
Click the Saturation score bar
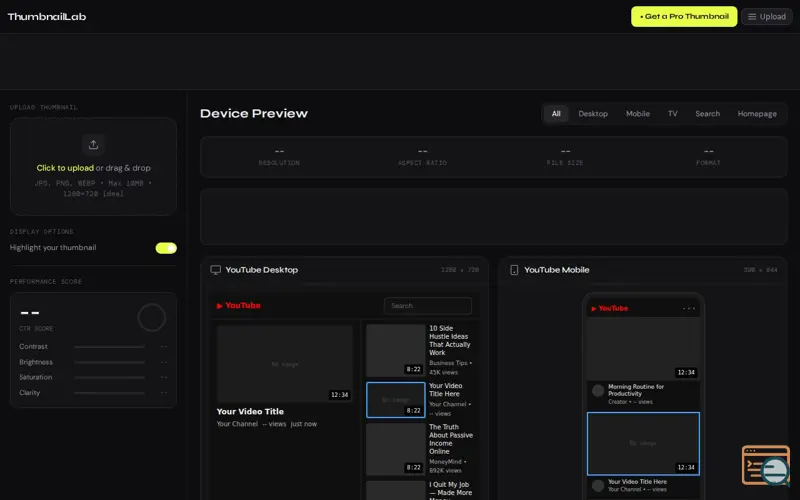tap(109, 378)
